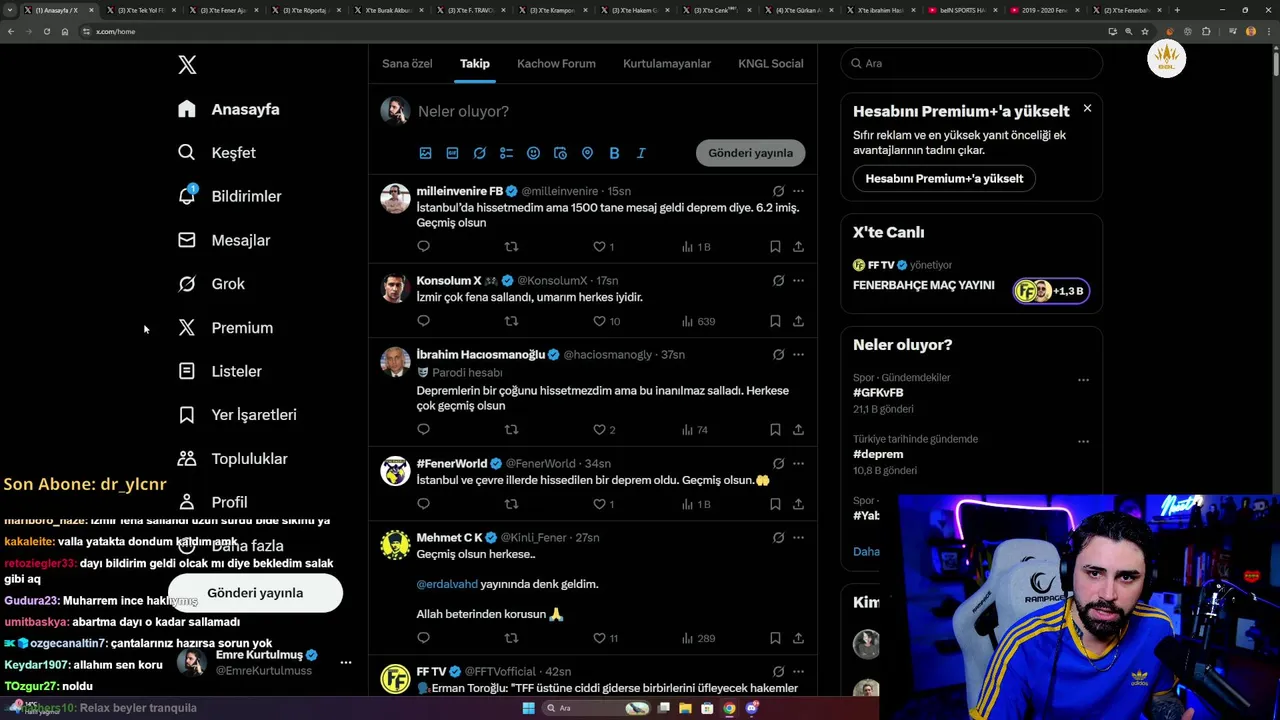Open more options for #deprem trend

point(1083,441)
